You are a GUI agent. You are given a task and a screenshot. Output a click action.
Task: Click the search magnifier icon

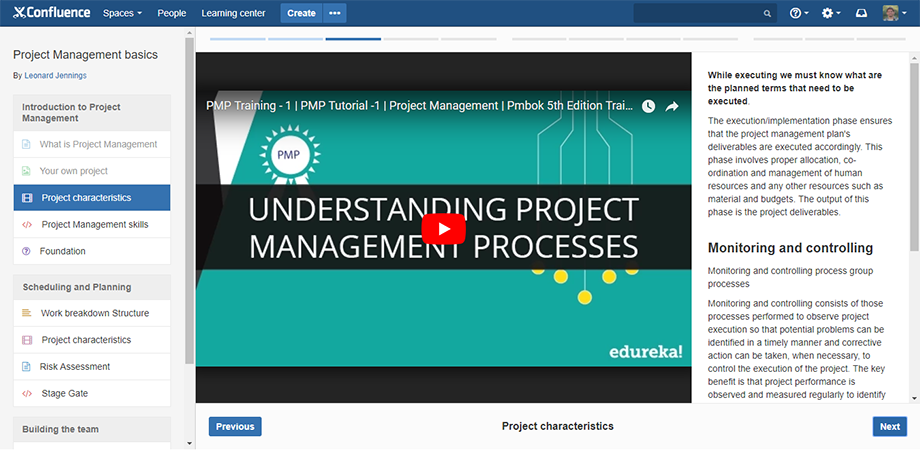tap(767, 13)
